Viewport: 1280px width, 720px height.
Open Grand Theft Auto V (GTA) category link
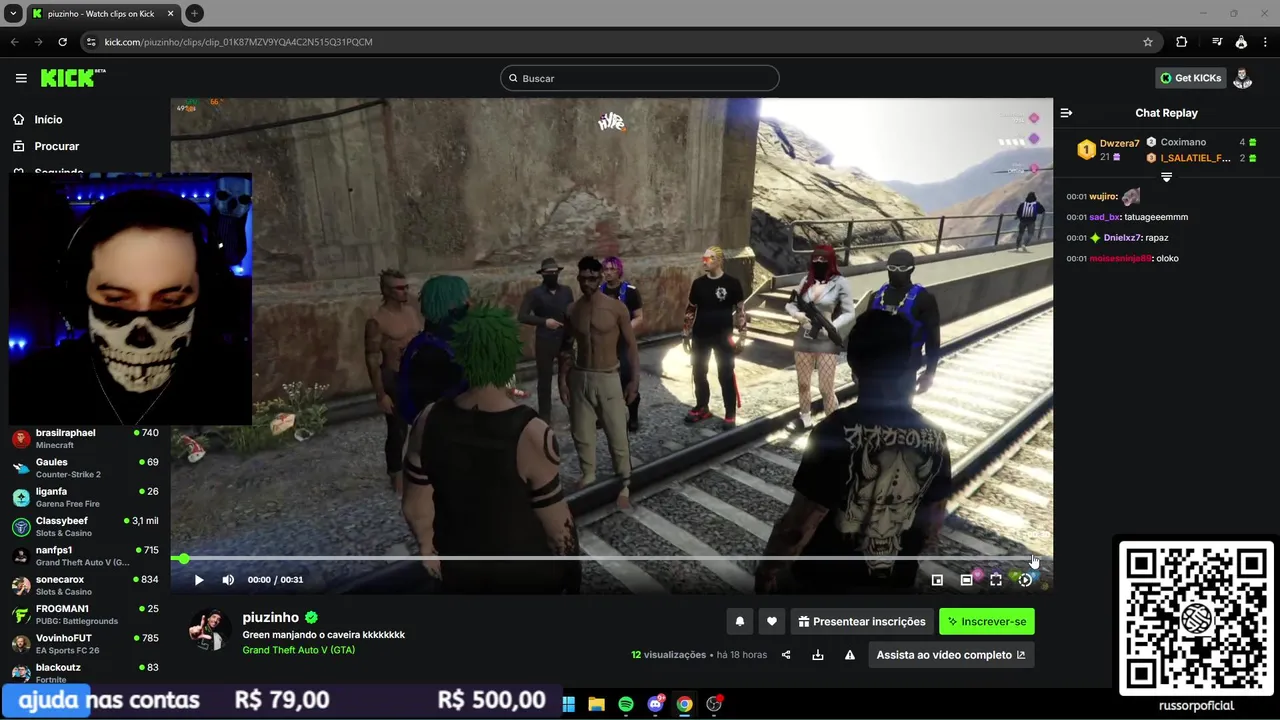[298, 650]
